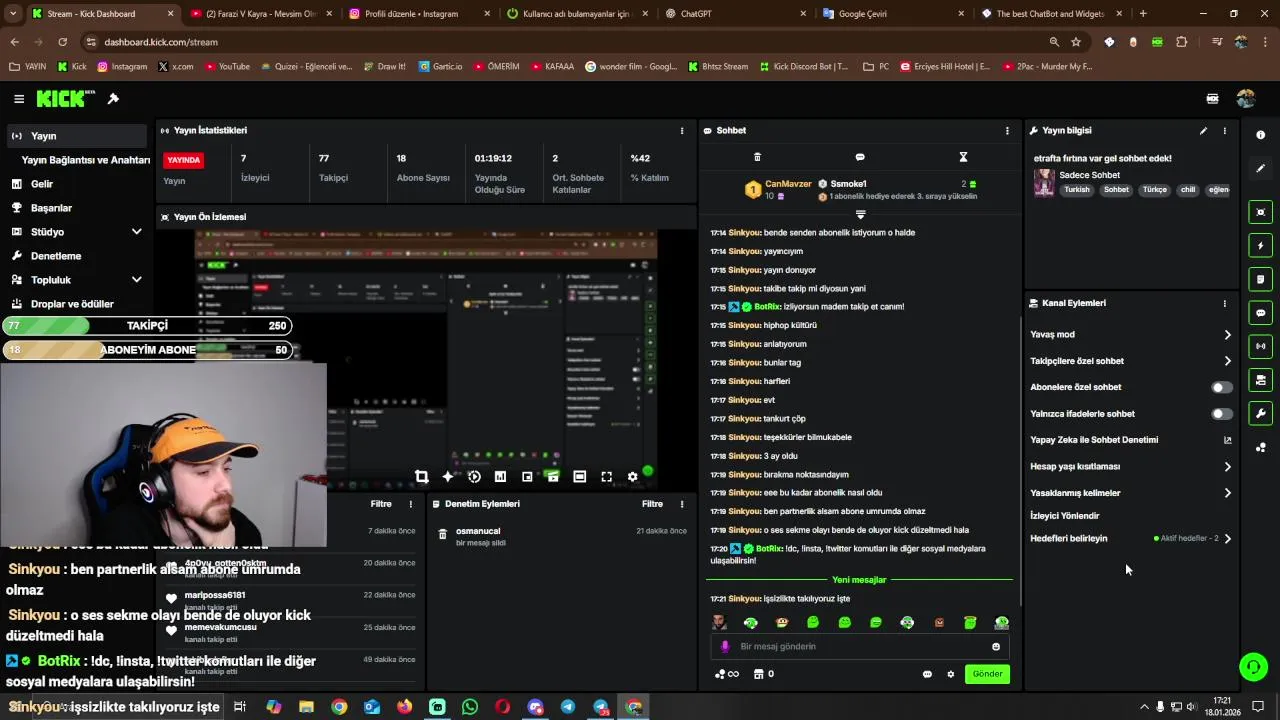Click the browser address bar
Viewport: 1280px width, 720px height.
pos(570,42)
